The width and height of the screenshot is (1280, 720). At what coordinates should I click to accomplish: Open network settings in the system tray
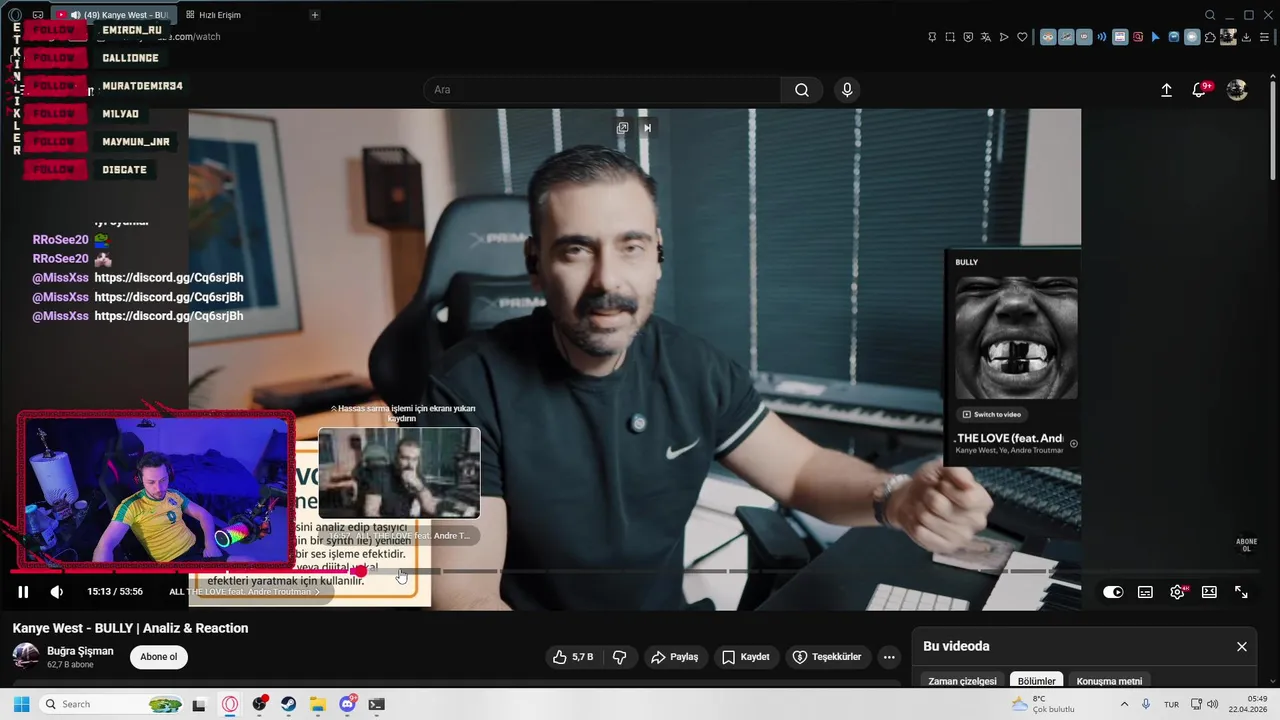(1196, 704)
